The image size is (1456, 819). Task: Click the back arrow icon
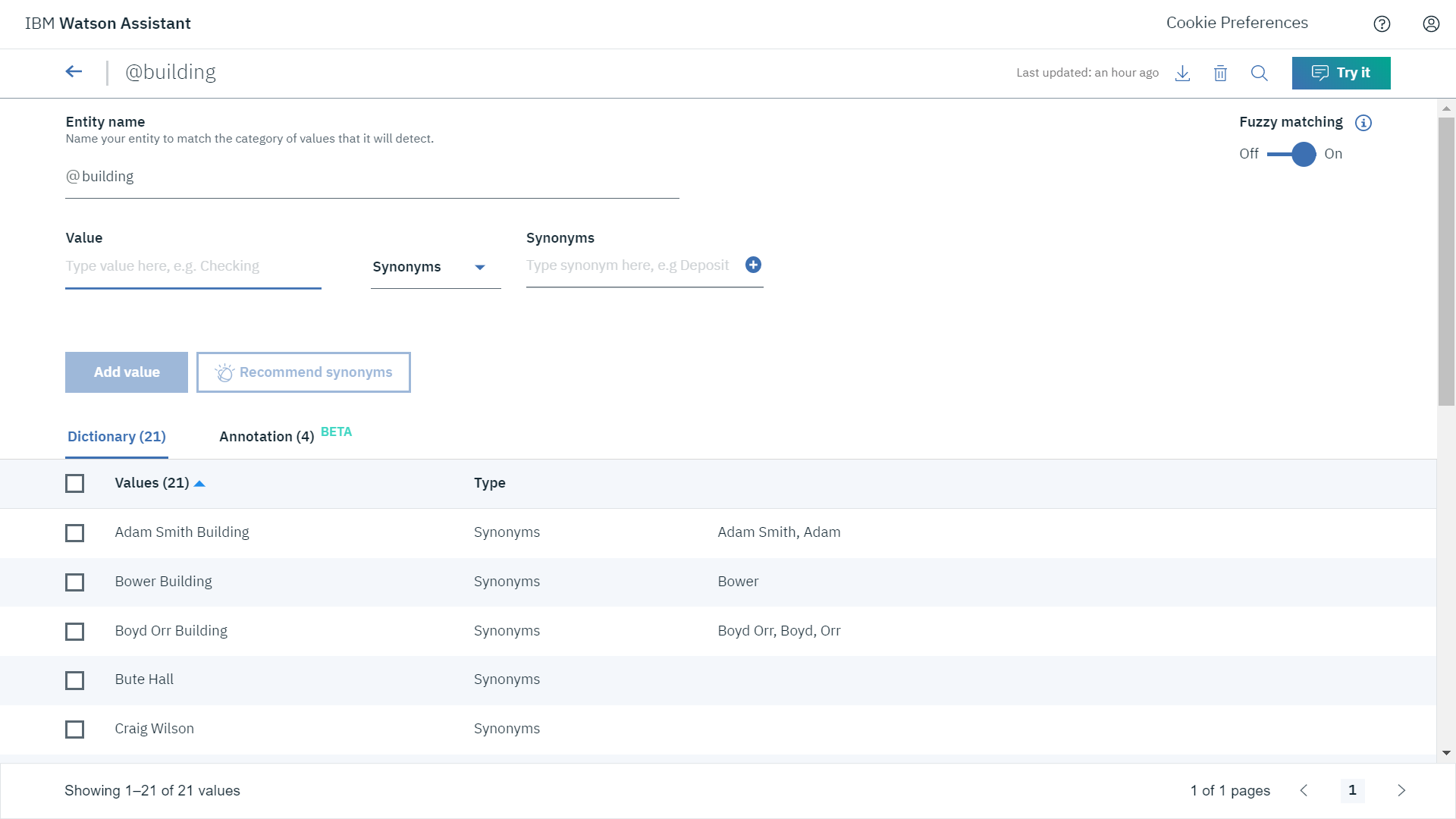(x=74, y=72)
